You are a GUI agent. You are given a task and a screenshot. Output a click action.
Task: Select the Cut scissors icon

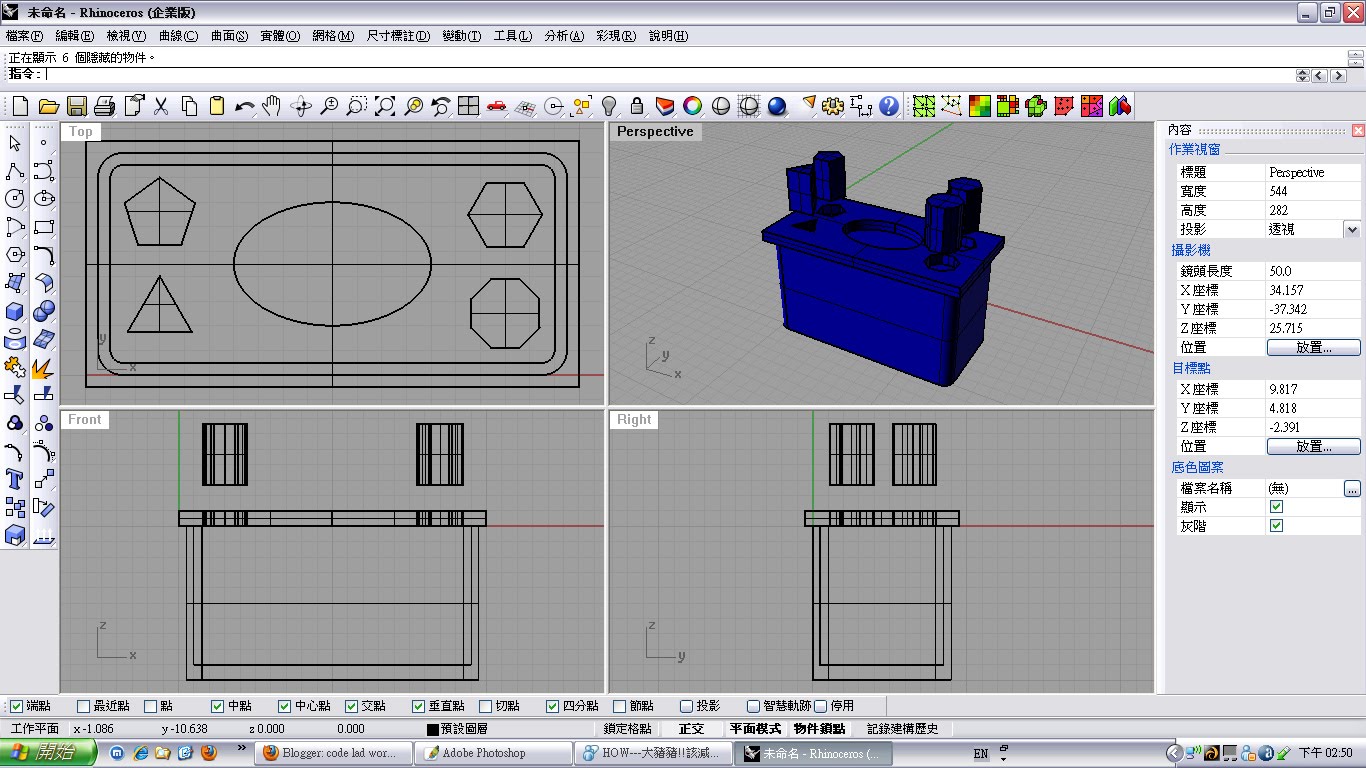pyautogui.click(x=160, y=106)
